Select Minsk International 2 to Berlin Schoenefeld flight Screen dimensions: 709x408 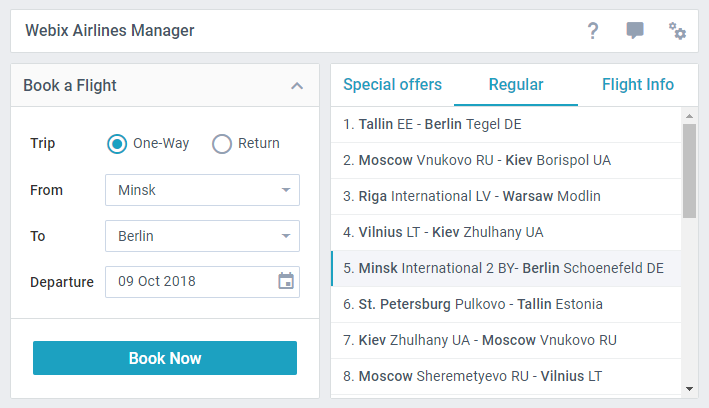(x=506, y=268)
